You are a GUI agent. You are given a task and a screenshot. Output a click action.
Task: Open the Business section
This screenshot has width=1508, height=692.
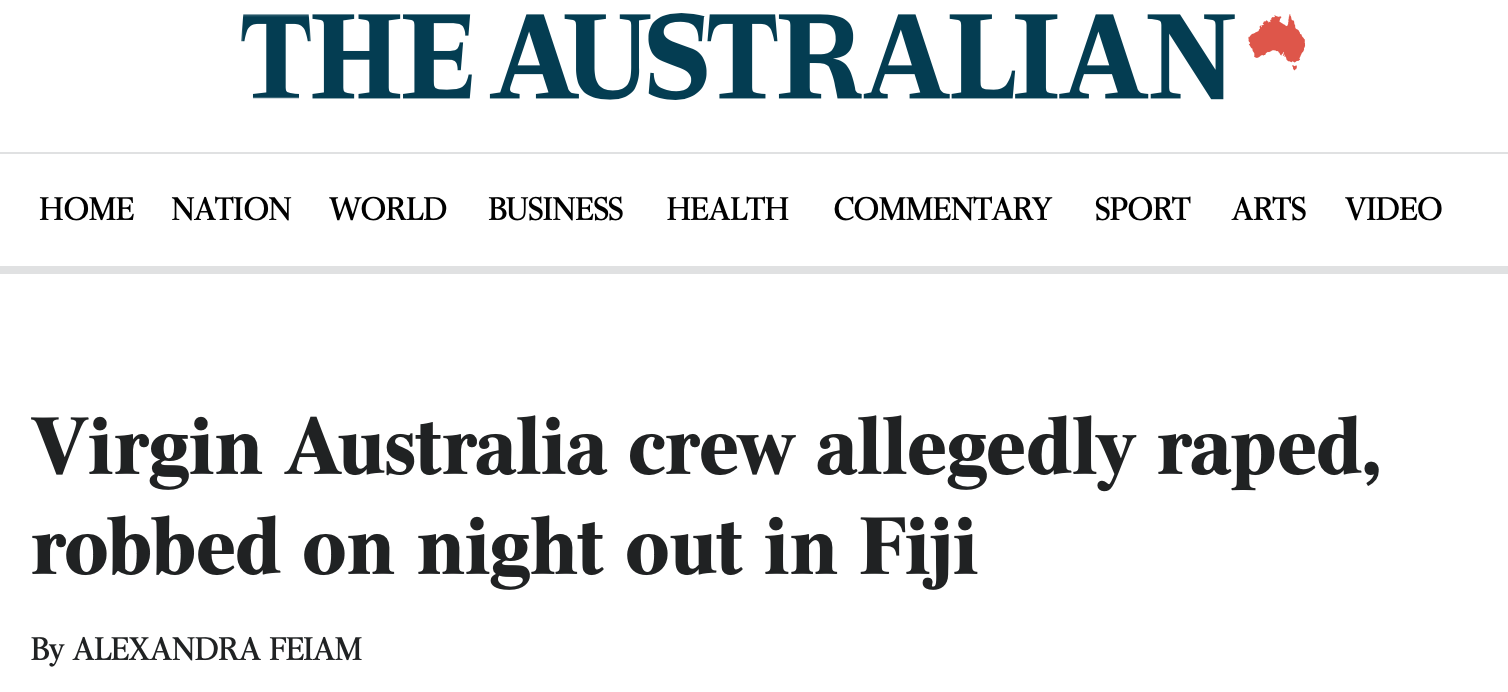555,209
